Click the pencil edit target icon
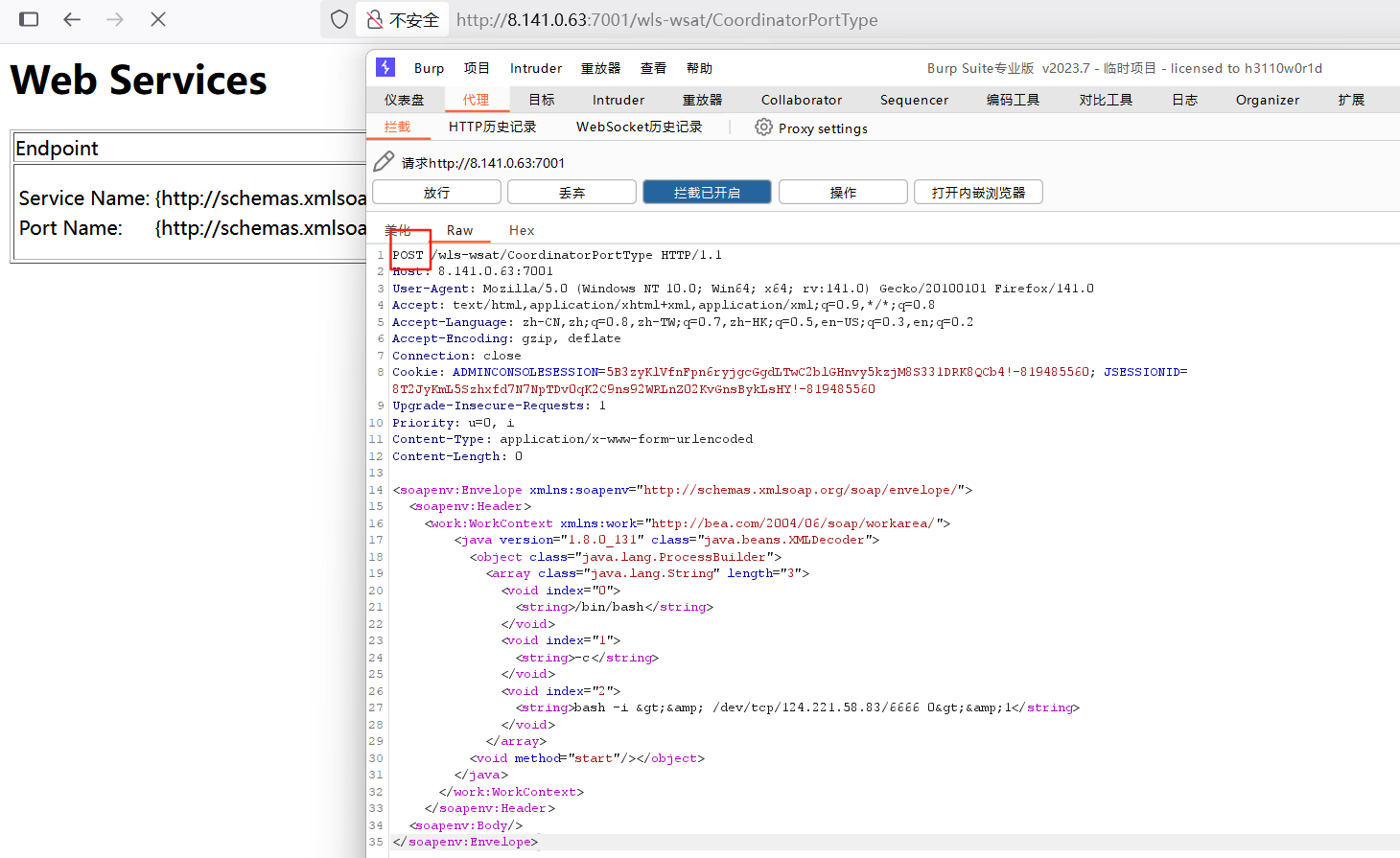Screen dimensions: 1400x858 tap(384, 161)
